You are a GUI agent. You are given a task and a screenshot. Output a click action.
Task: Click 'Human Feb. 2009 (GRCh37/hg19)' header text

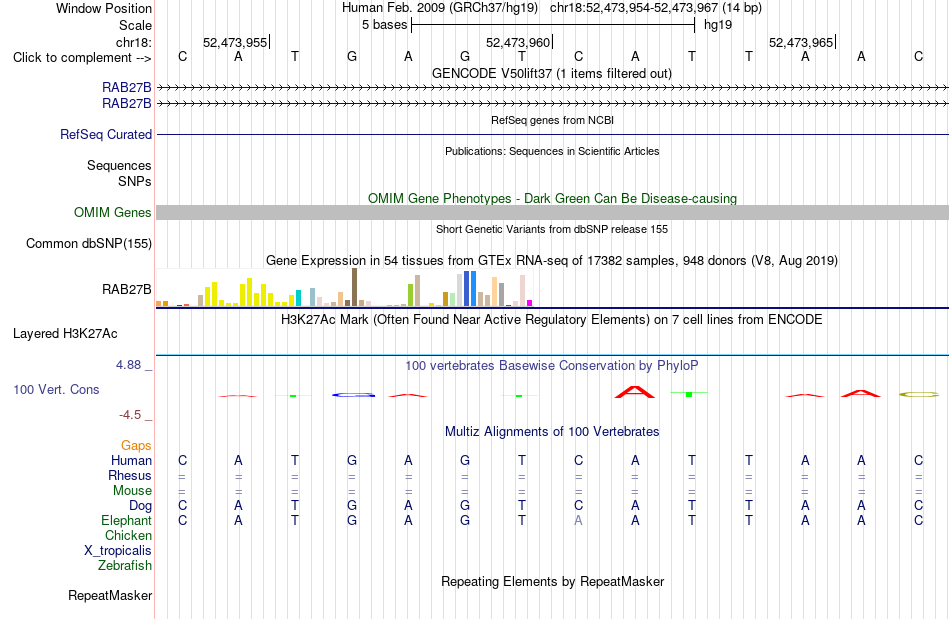tap(440, 8)
